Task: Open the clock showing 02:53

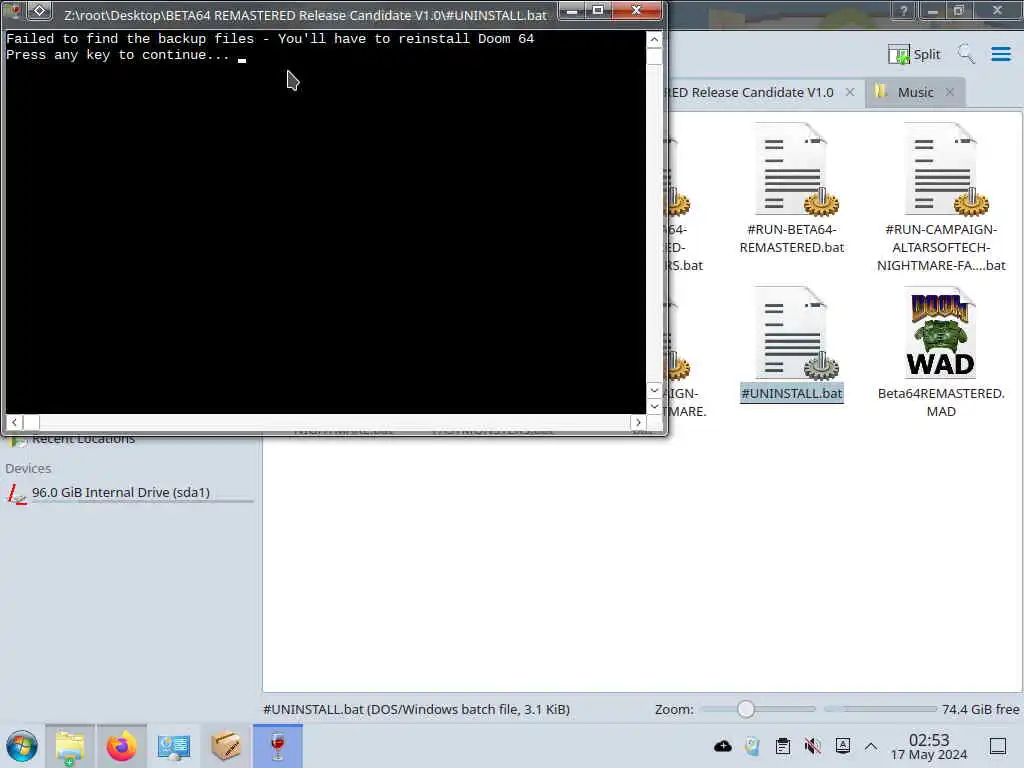Action: [x=929, y=746]
